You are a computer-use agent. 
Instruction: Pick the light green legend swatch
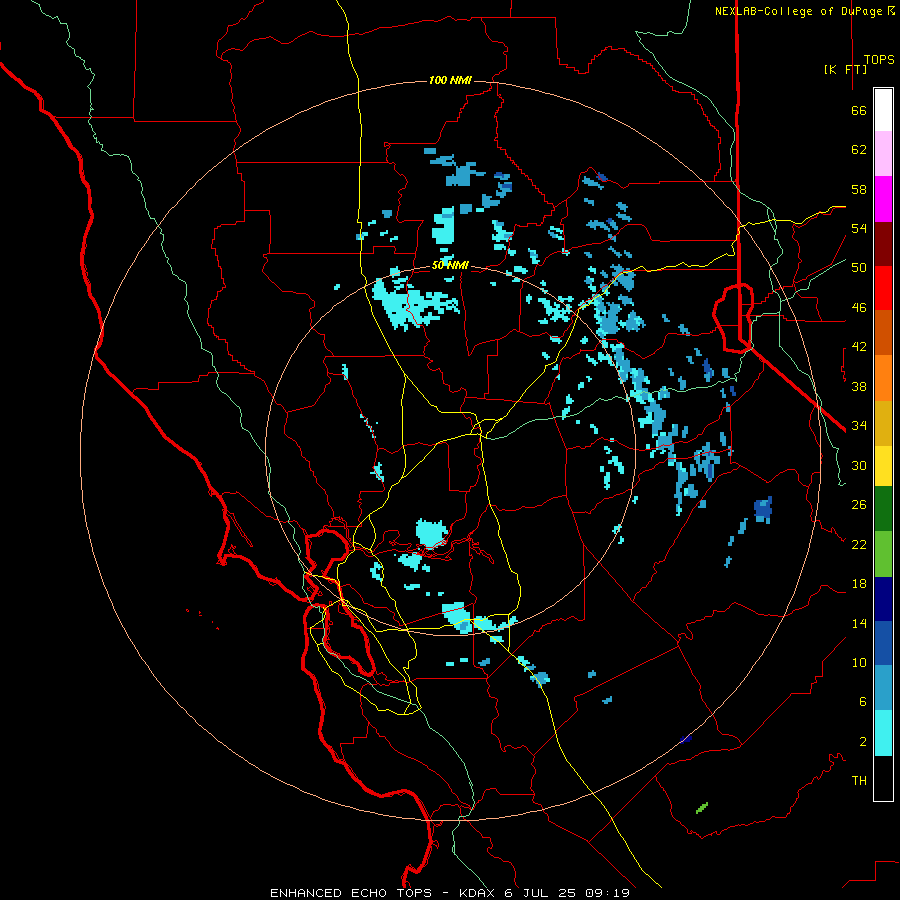(x=883, y=554)
